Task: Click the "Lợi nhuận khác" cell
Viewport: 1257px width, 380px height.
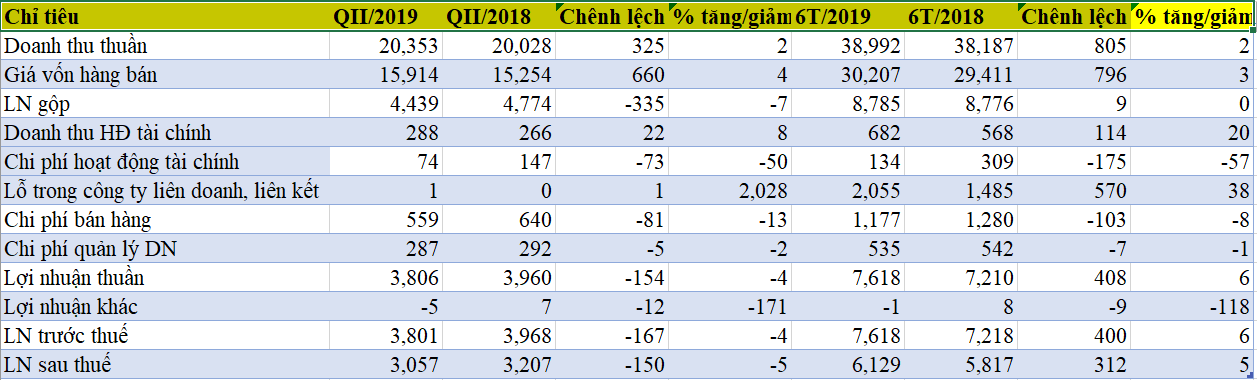Action: (166, 306)
